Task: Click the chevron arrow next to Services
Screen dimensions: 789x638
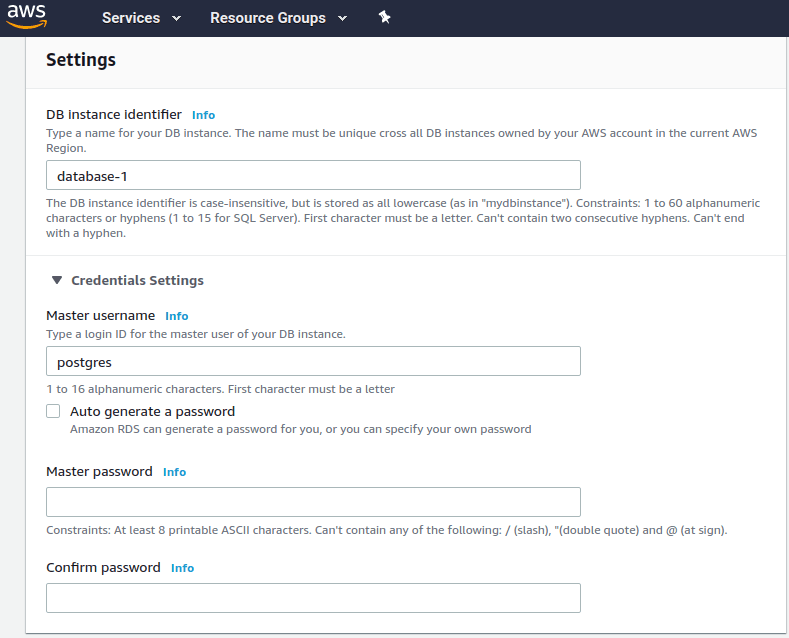Action: [177, 18]
